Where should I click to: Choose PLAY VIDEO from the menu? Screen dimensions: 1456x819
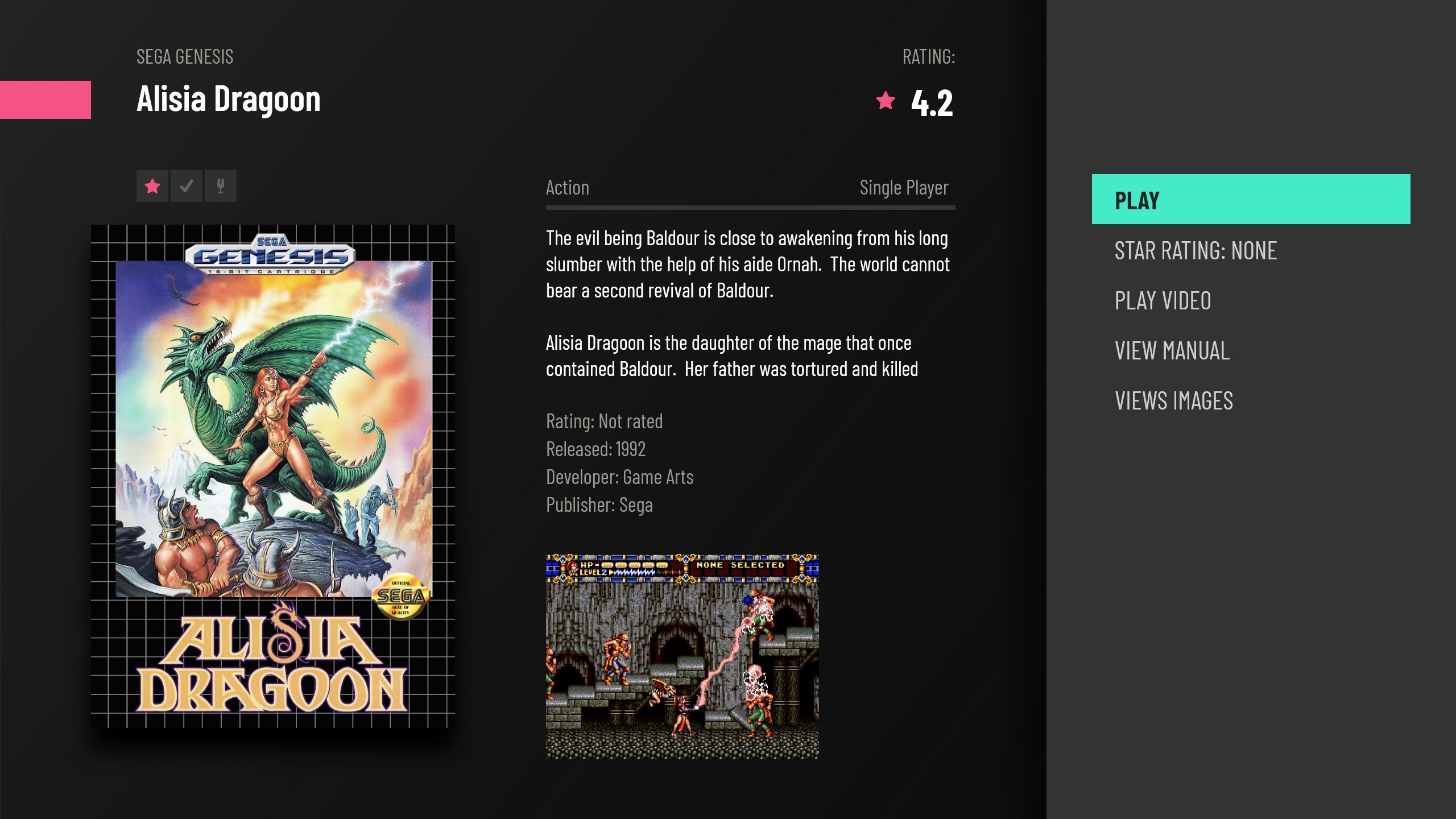tap(1251, 300)
